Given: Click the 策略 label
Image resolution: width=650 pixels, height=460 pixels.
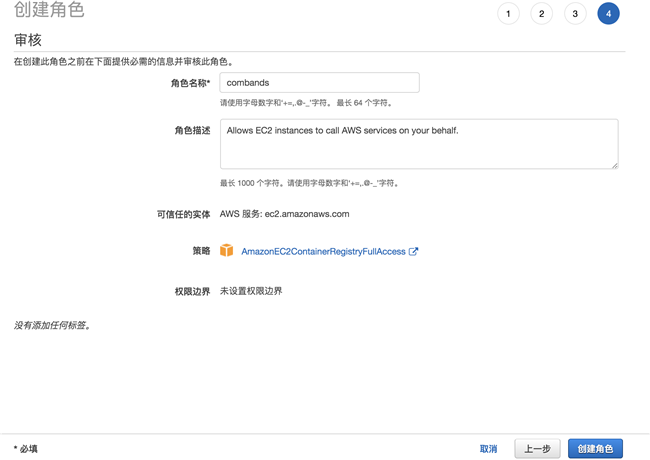Looking at the screenshot, I should (x=201, y=251).
